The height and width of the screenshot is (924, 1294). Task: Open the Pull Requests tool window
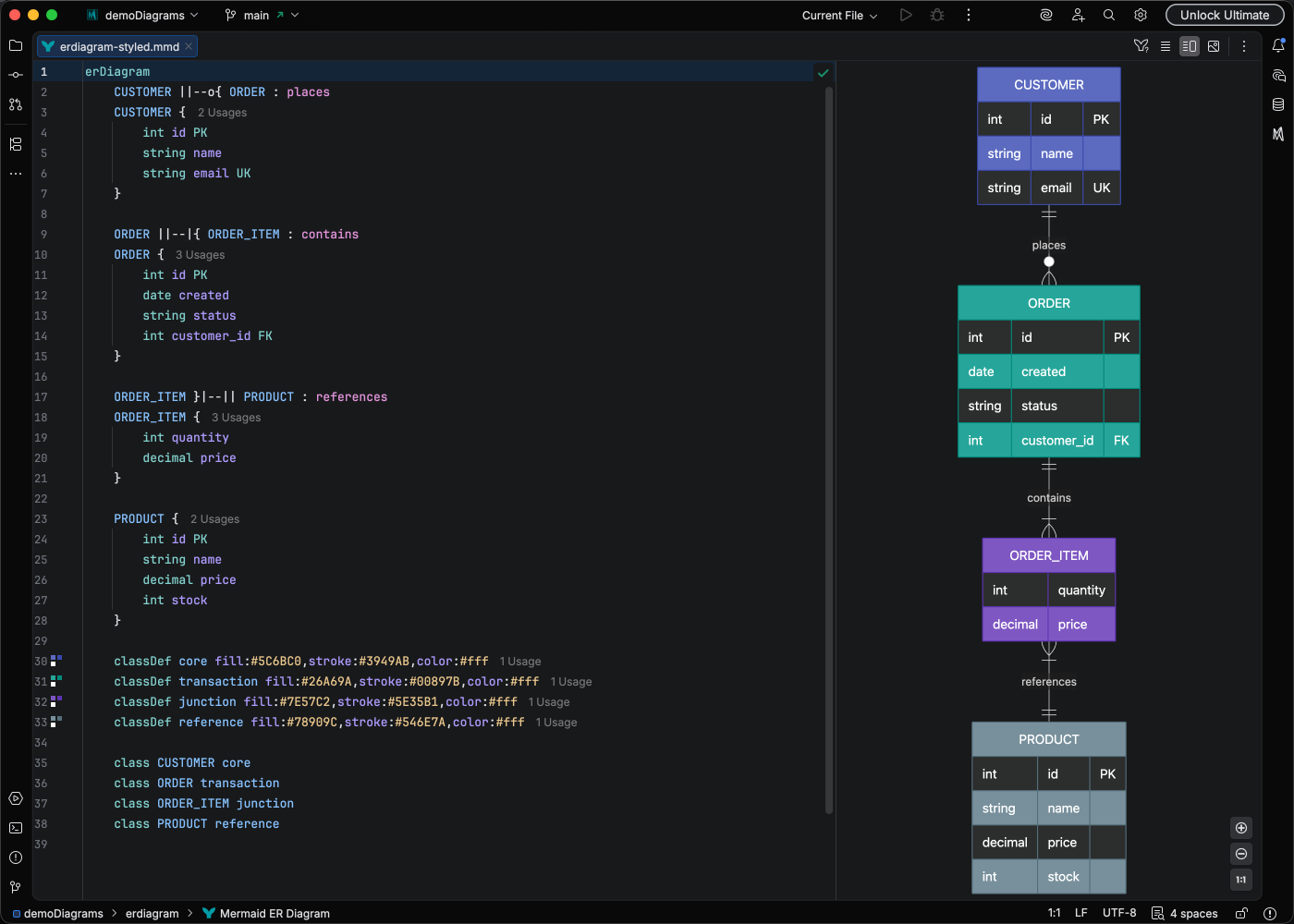point(16,104)
